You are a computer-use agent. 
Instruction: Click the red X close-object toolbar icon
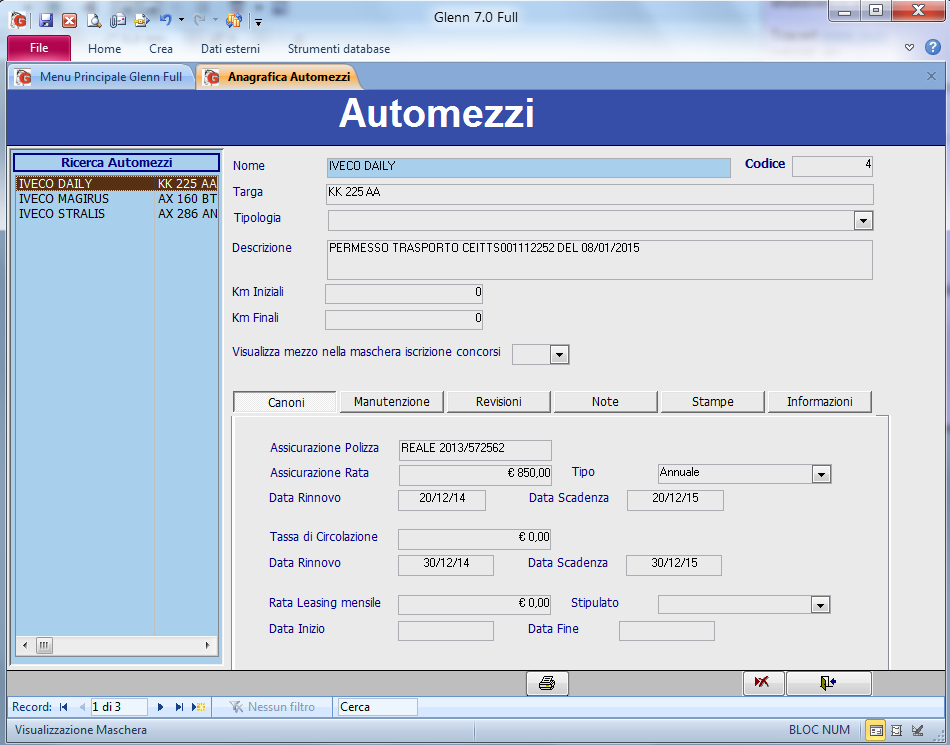[x=70, y=21]
